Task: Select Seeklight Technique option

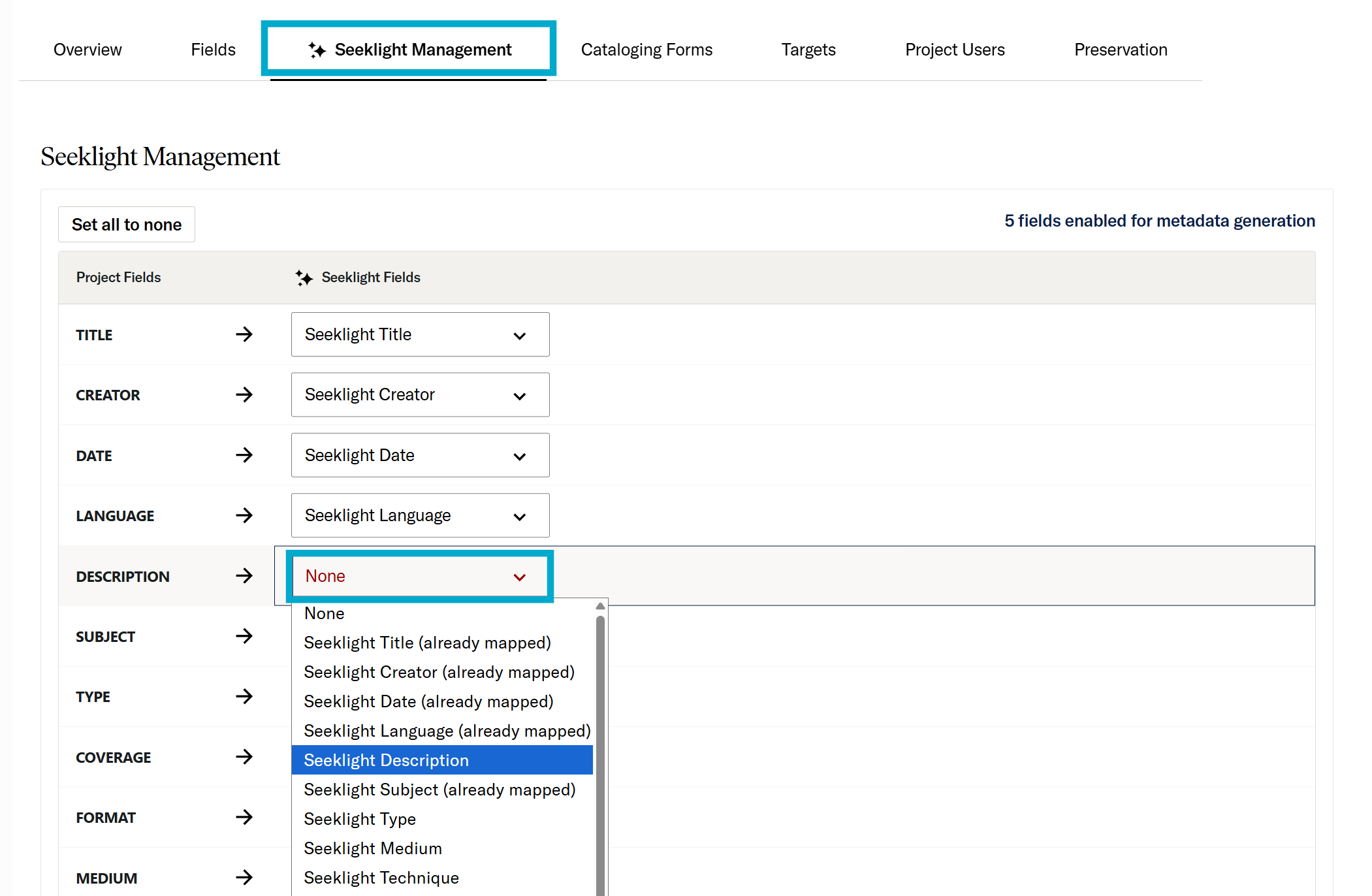Action: click(x=442, y=878)
